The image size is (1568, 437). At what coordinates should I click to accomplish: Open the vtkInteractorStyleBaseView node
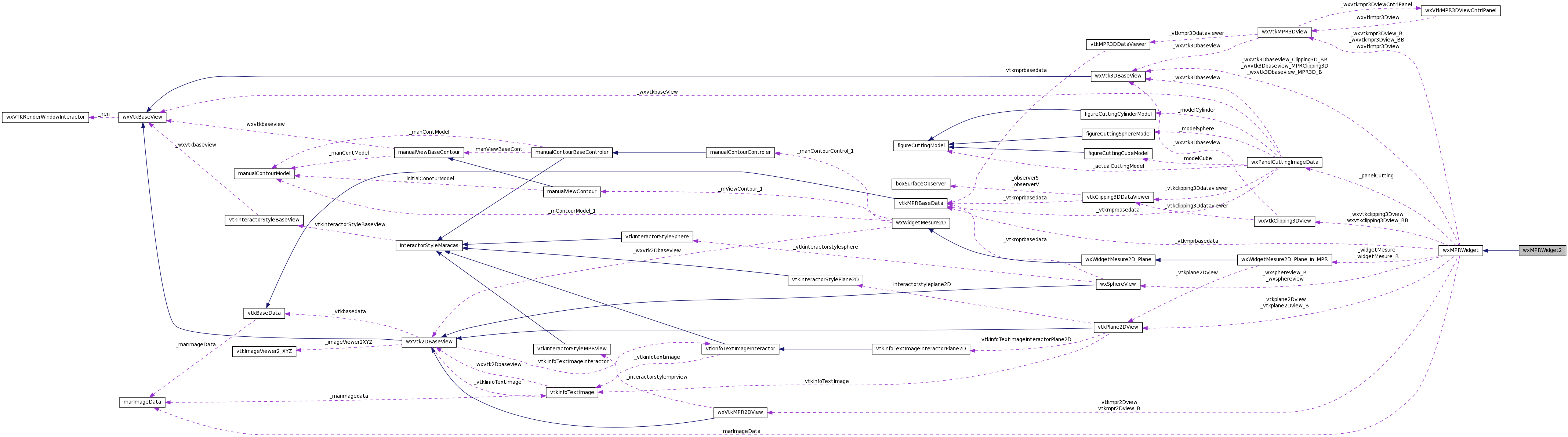[x=264, y=220]
